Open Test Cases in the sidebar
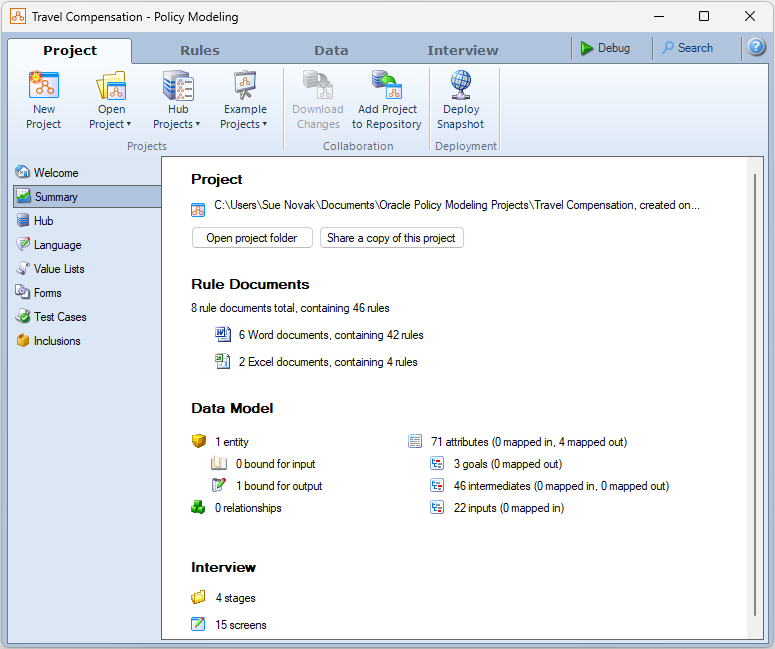This screenshot has height=649, width=775. (x=60, y=317)
